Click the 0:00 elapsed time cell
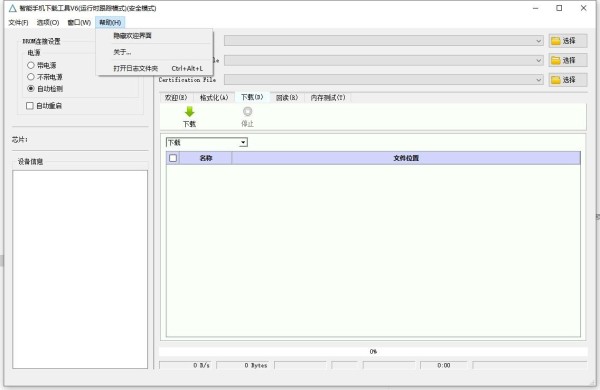Image resolution: width=600 pixels, height=390 pixels. pyautogui.click(x=444, y=366)
